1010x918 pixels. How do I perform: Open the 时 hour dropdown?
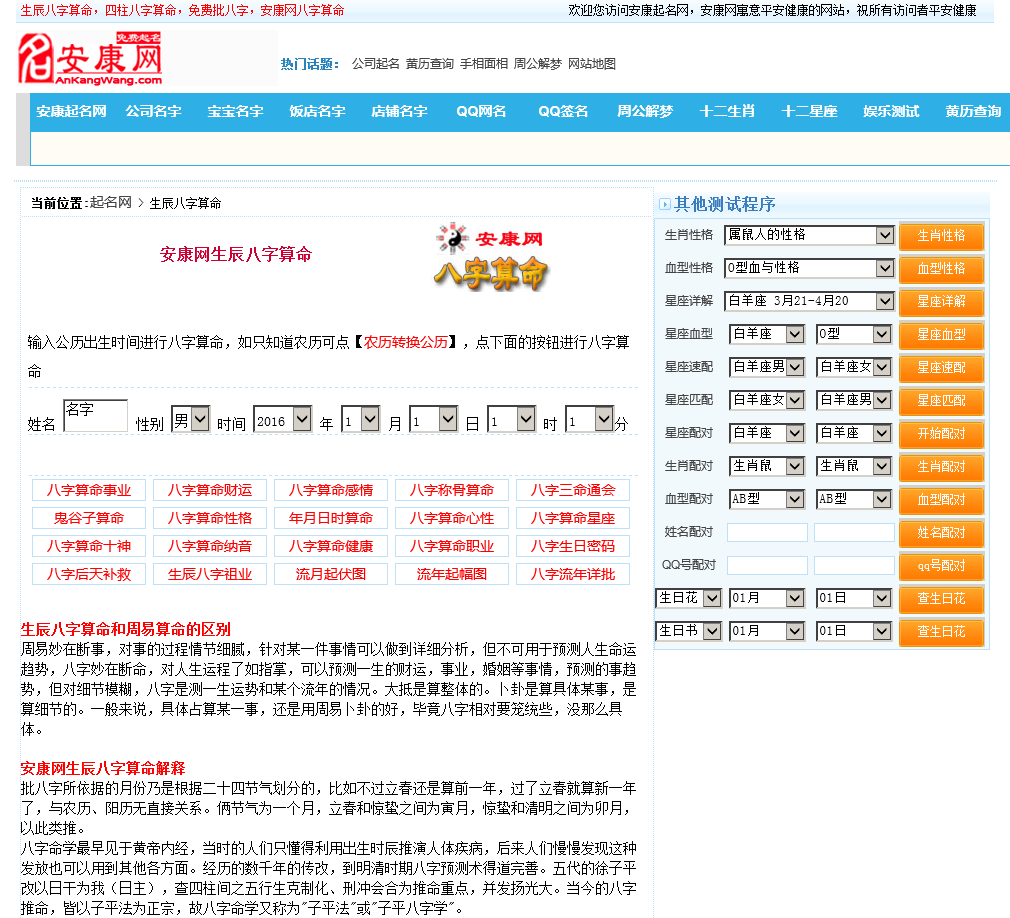point(511,420)
